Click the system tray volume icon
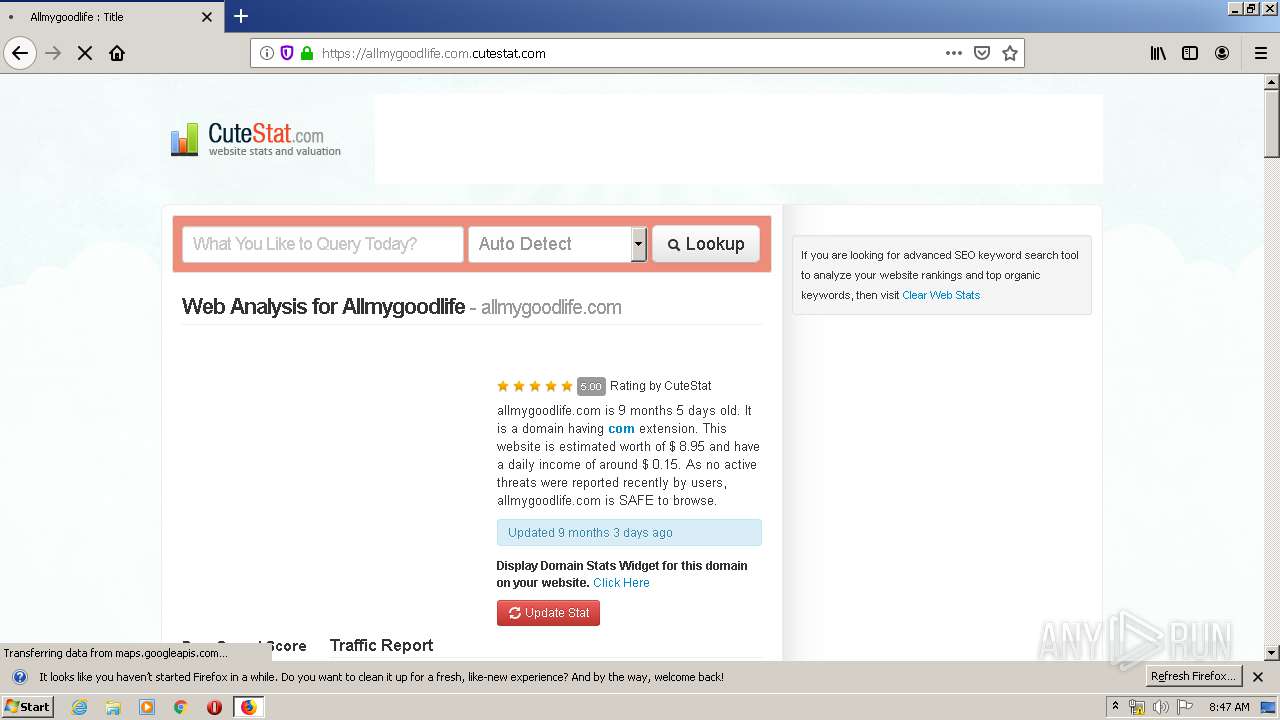 (x=1160, y=707)
